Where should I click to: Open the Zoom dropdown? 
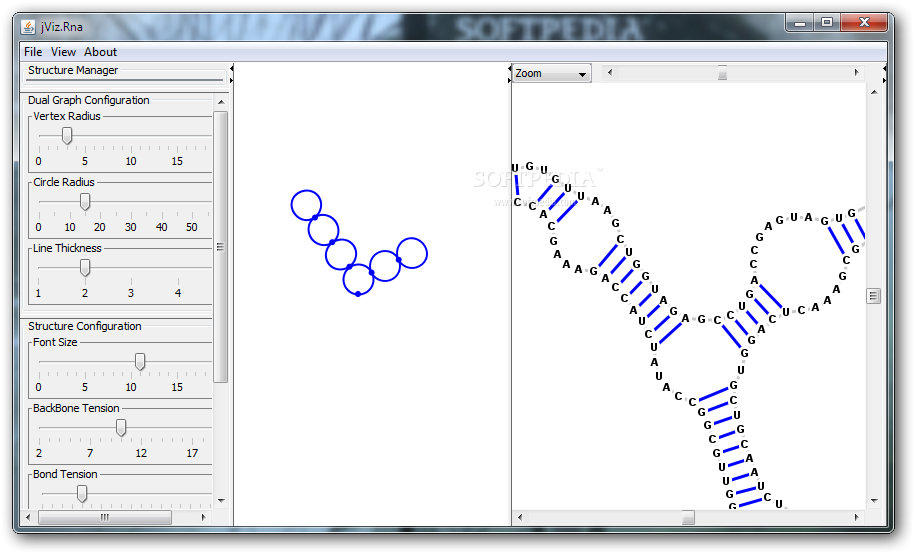551,74
